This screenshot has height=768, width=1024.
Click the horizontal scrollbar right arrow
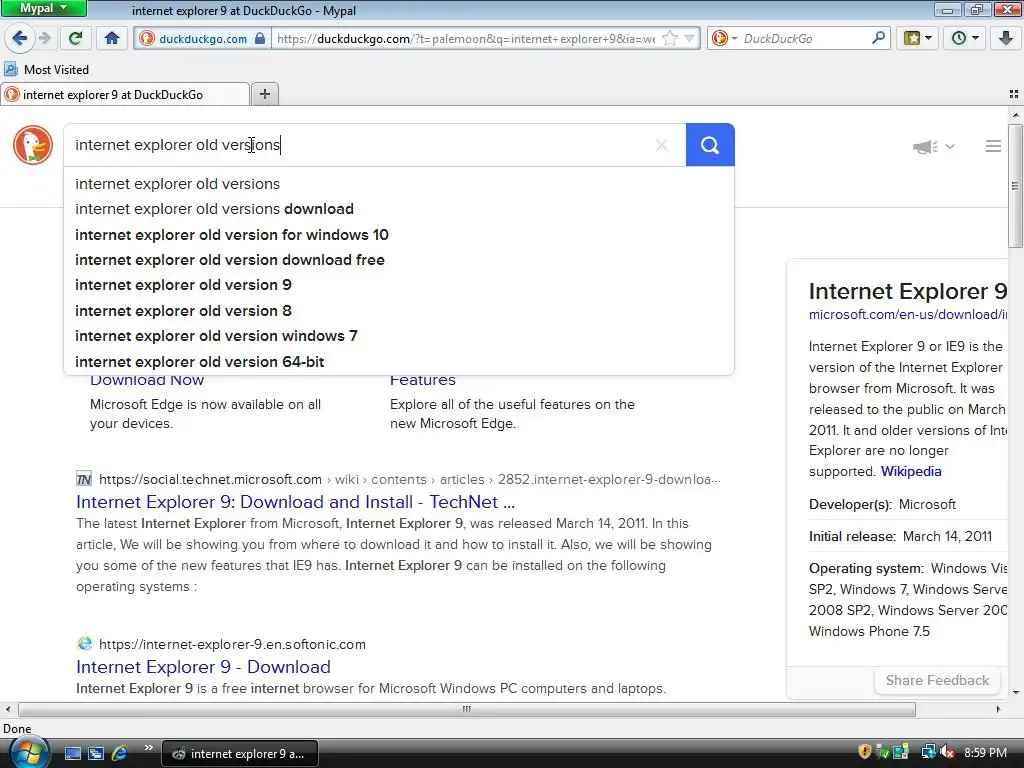[x=998, y=709]
